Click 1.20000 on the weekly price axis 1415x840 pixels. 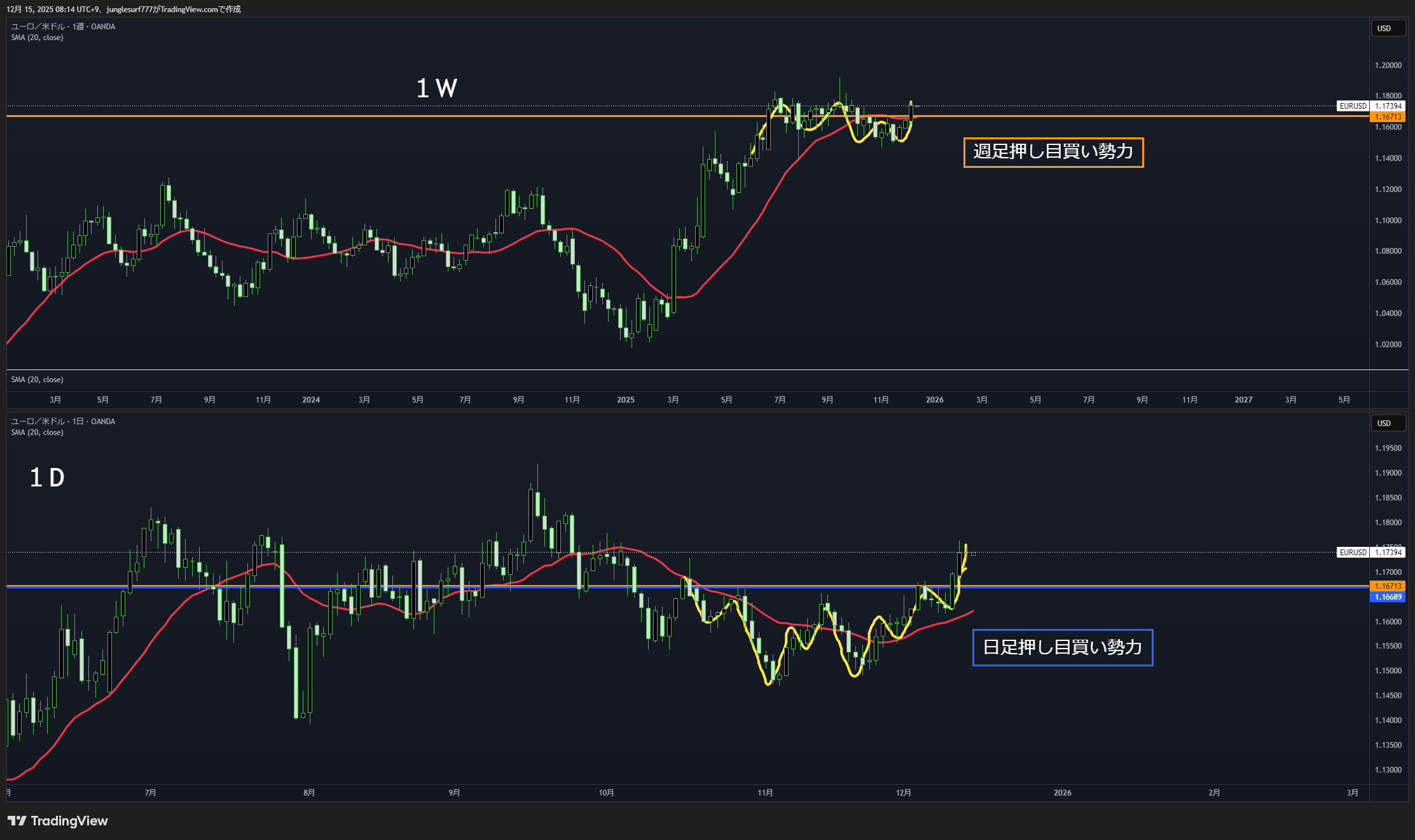[x=1388, y=65]
